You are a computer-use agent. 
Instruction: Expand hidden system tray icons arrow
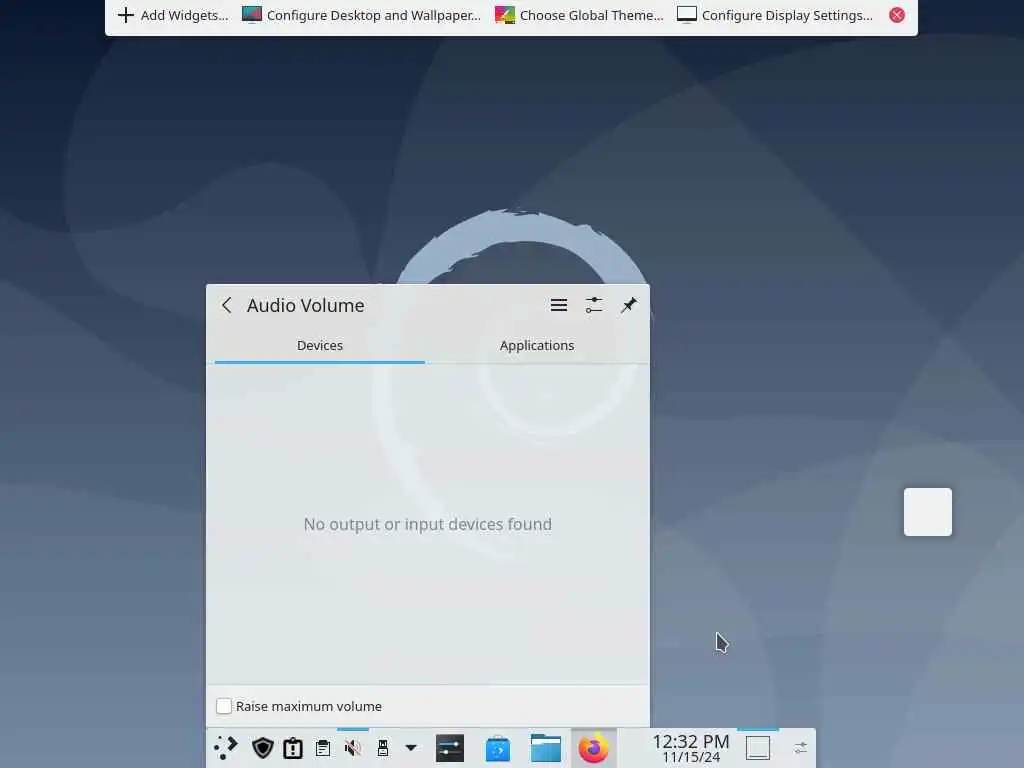(411, 748)
